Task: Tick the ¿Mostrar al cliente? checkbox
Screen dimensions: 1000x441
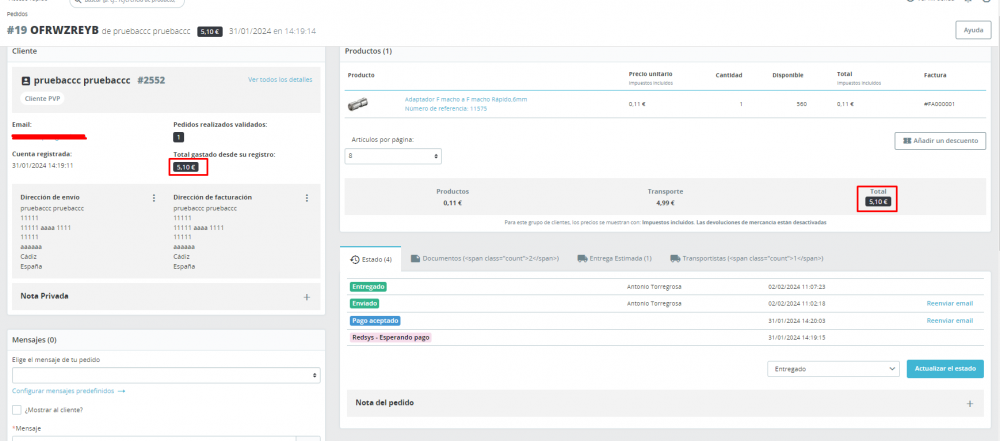Action: [x=17, y=410]
